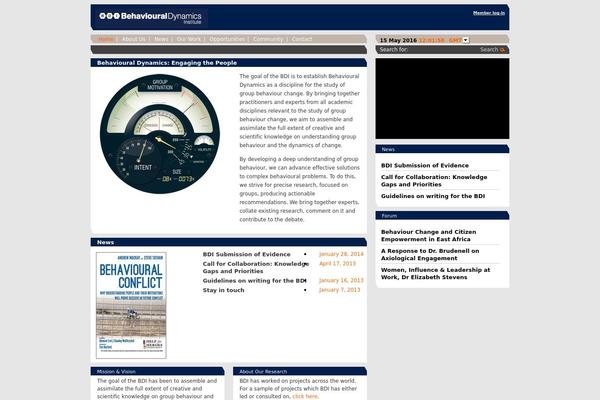Open sidebar news 'BDI Submission of Evidence'
Viewport: 600px width, 400px height.
pos(425,165)
